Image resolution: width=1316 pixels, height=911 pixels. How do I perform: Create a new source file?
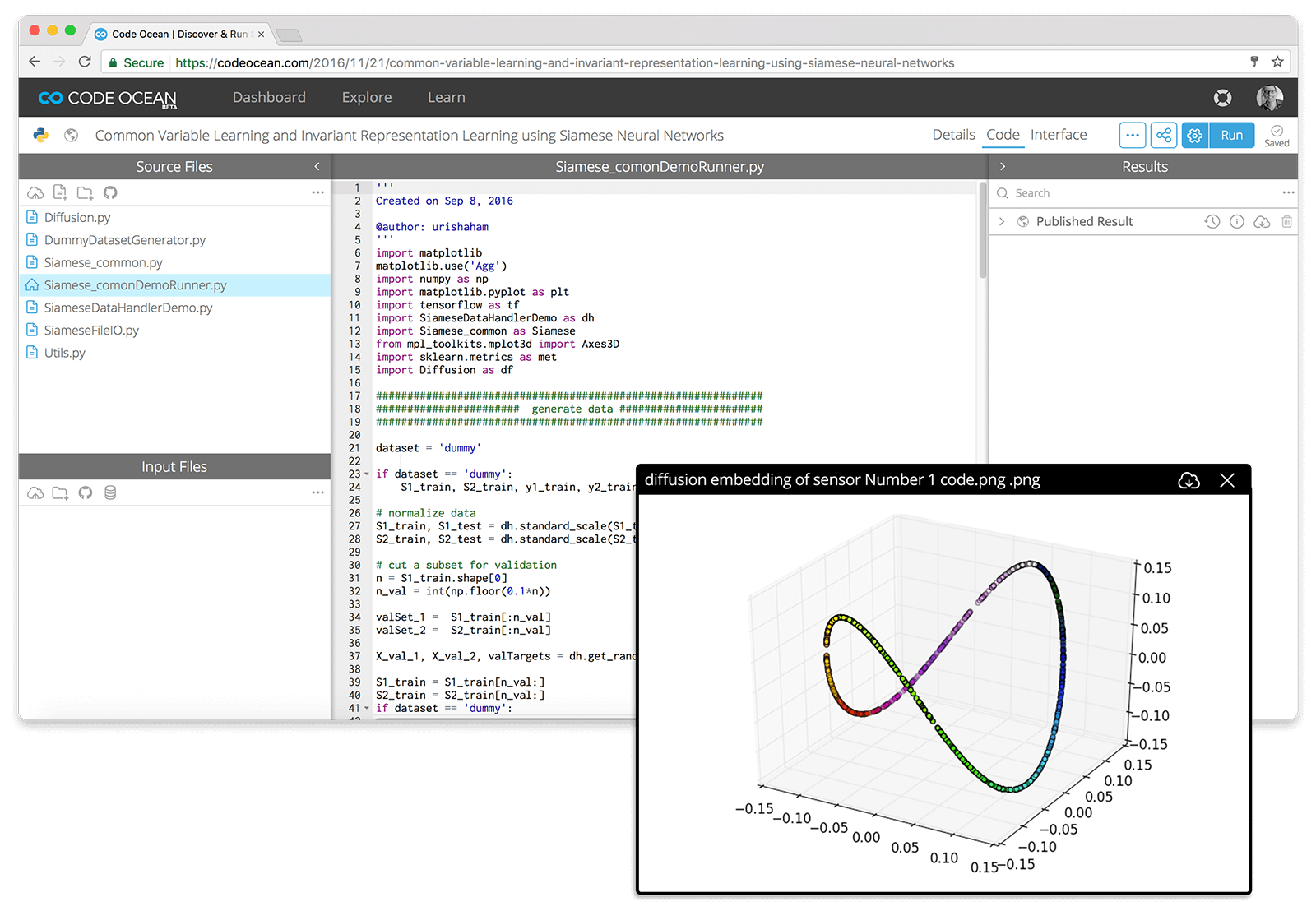pos(59,192)
